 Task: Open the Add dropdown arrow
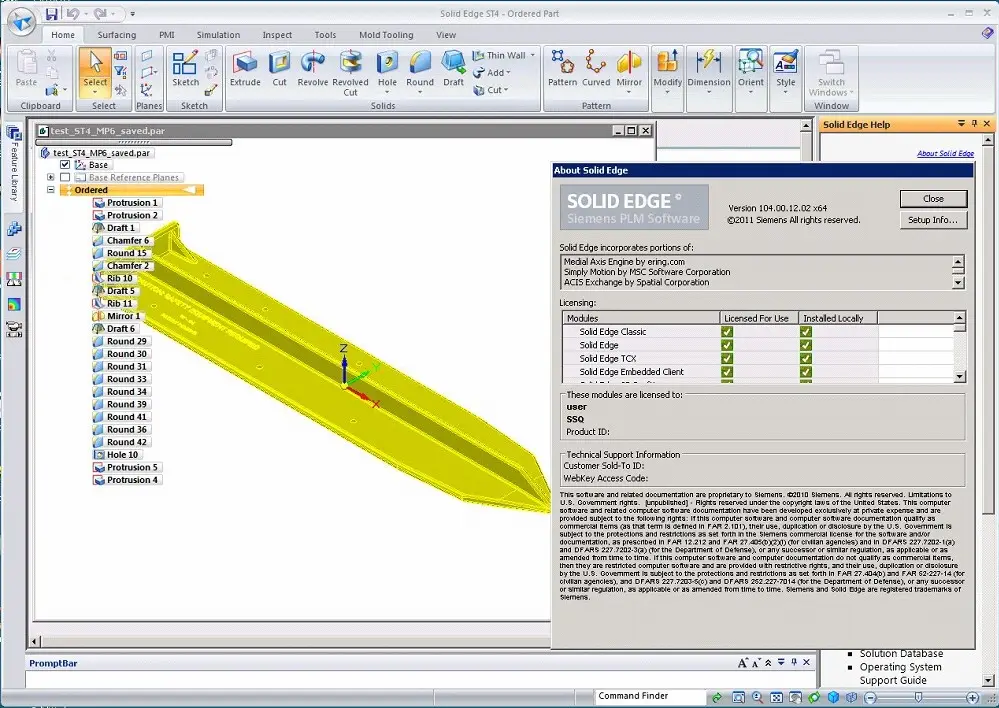pos(508,73)
